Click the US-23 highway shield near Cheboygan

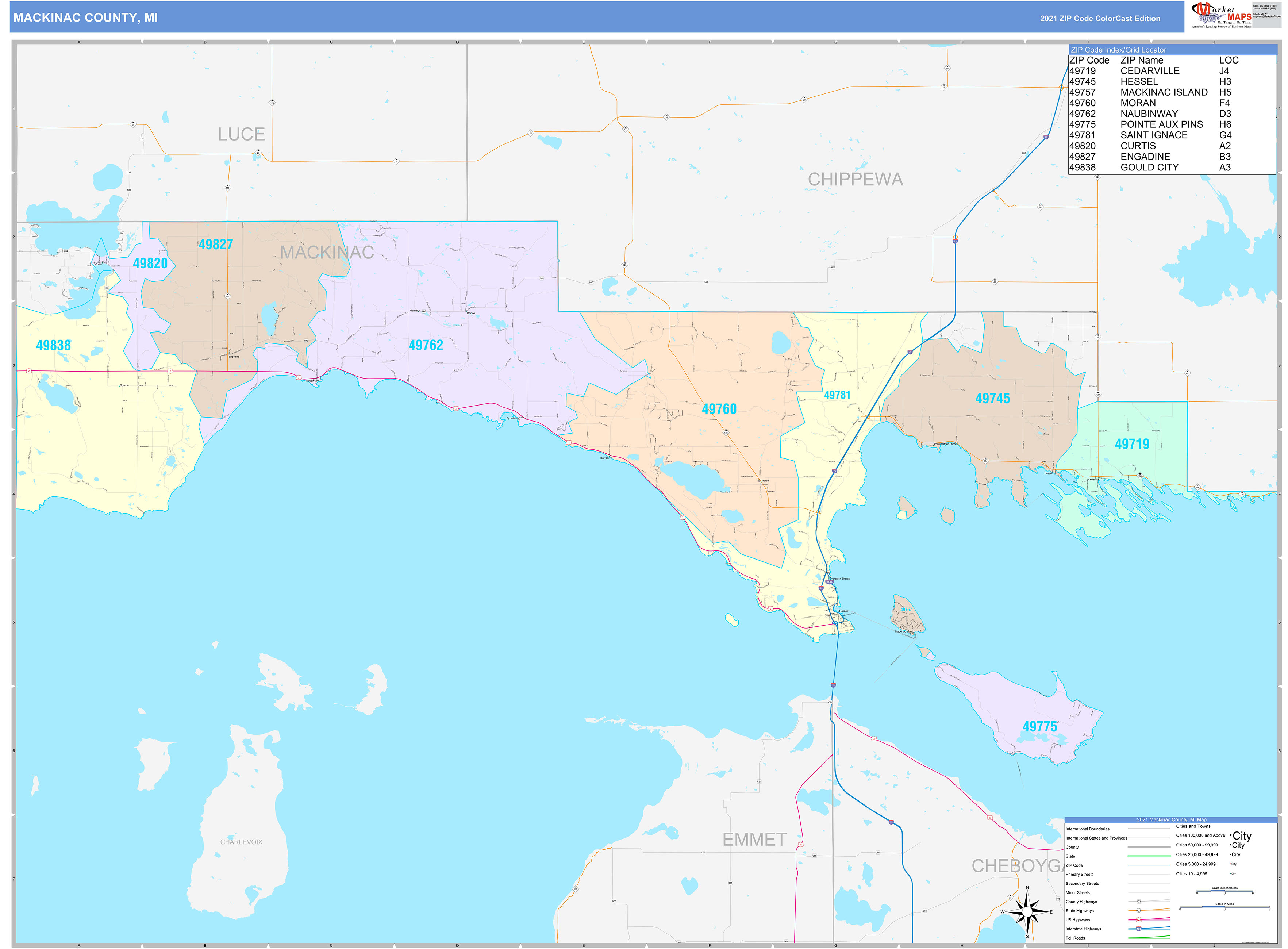click(990, 818)
